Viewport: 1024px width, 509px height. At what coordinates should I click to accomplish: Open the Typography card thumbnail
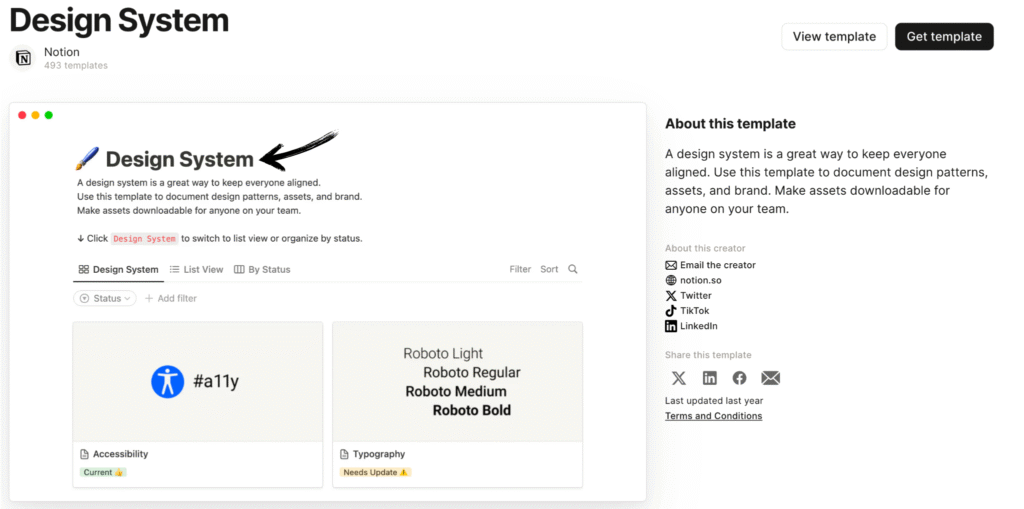pos(457,381)
